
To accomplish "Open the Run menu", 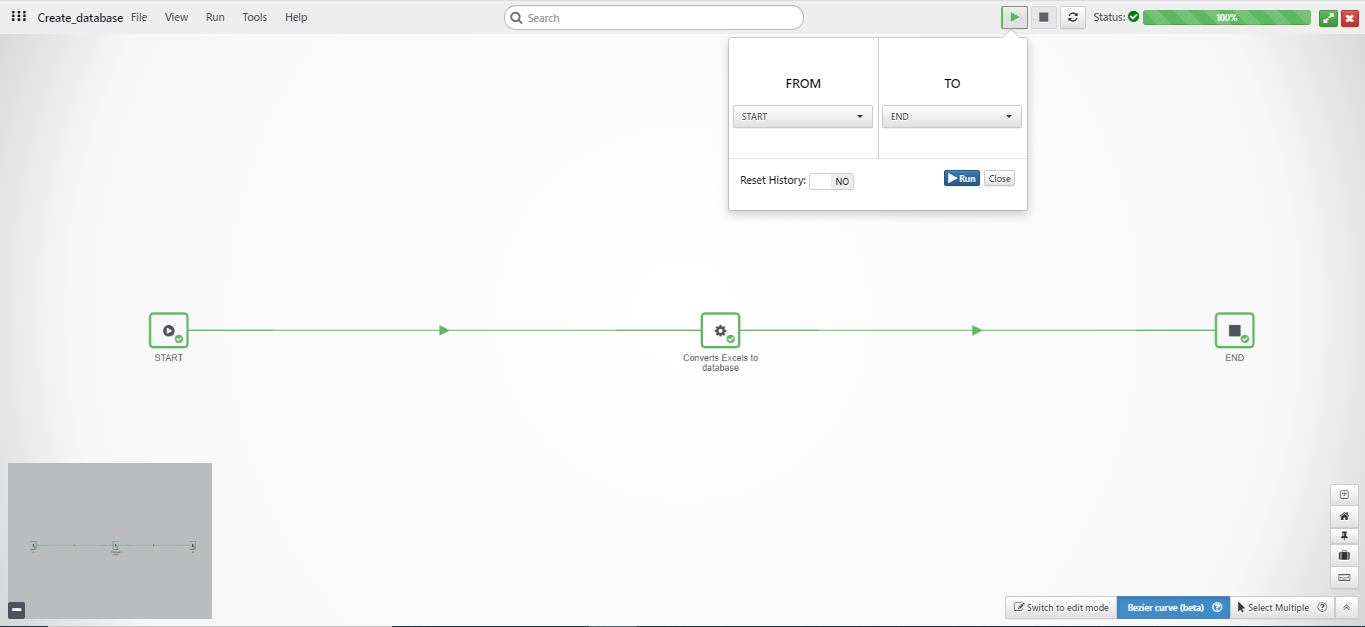I will pos(214,17).
